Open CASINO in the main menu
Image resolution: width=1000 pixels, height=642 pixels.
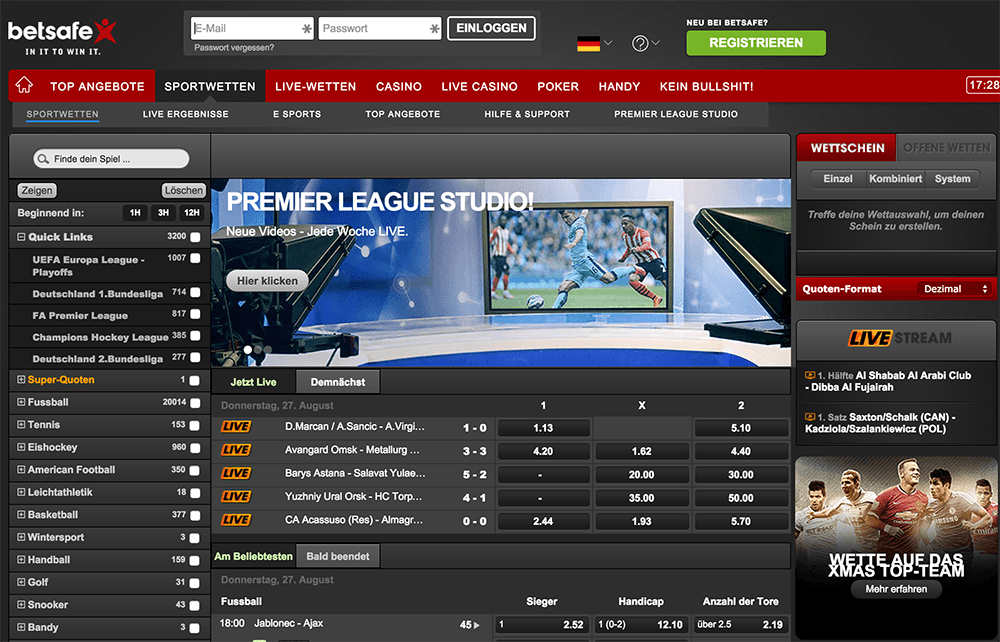point(399,86)
